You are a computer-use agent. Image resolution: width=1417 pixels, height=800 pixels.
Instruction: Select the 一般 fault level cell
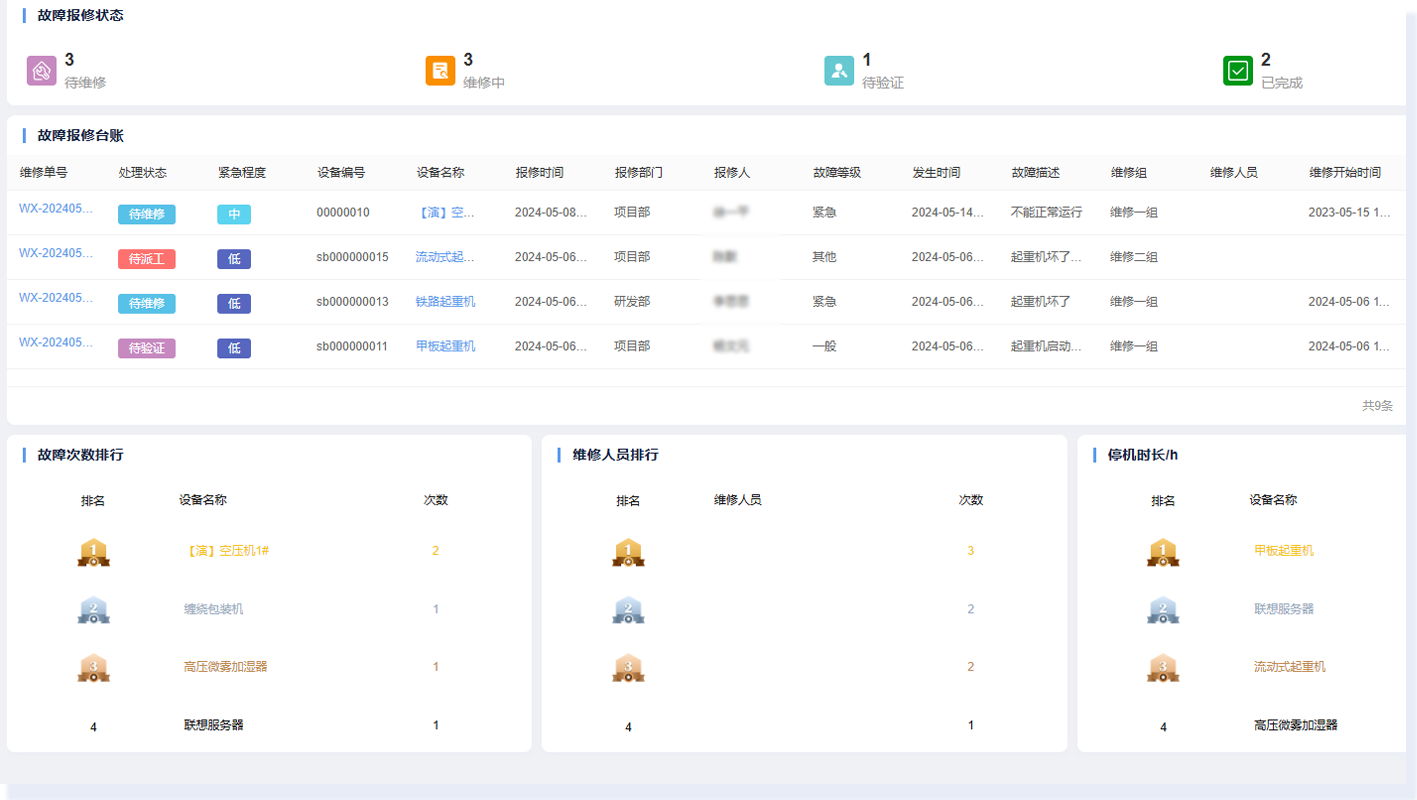click(x=825, y=346)
